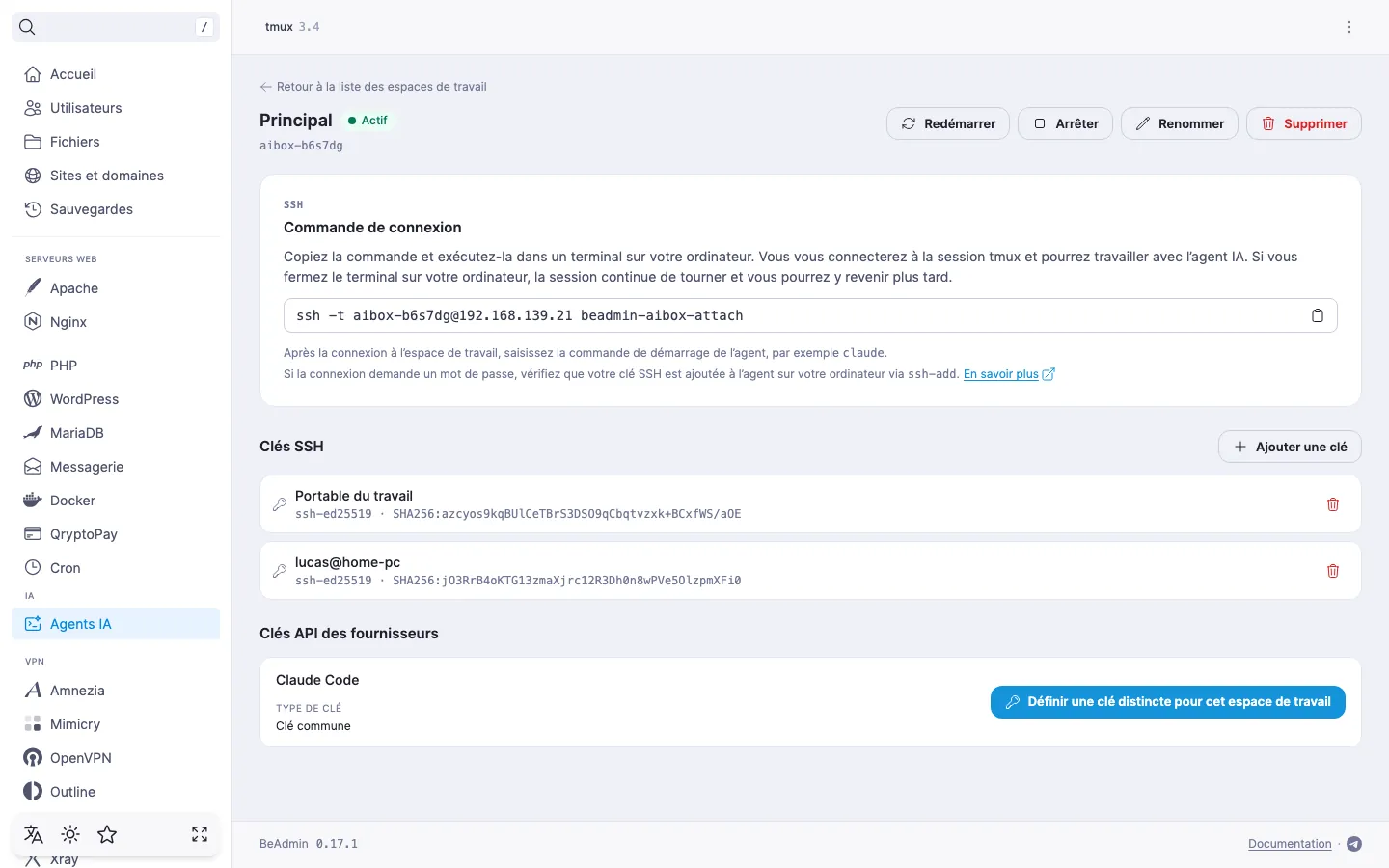Viewport: 1389px width, 868px height.
Task: Open Mimicry VPN page
Action: (116, 724)
